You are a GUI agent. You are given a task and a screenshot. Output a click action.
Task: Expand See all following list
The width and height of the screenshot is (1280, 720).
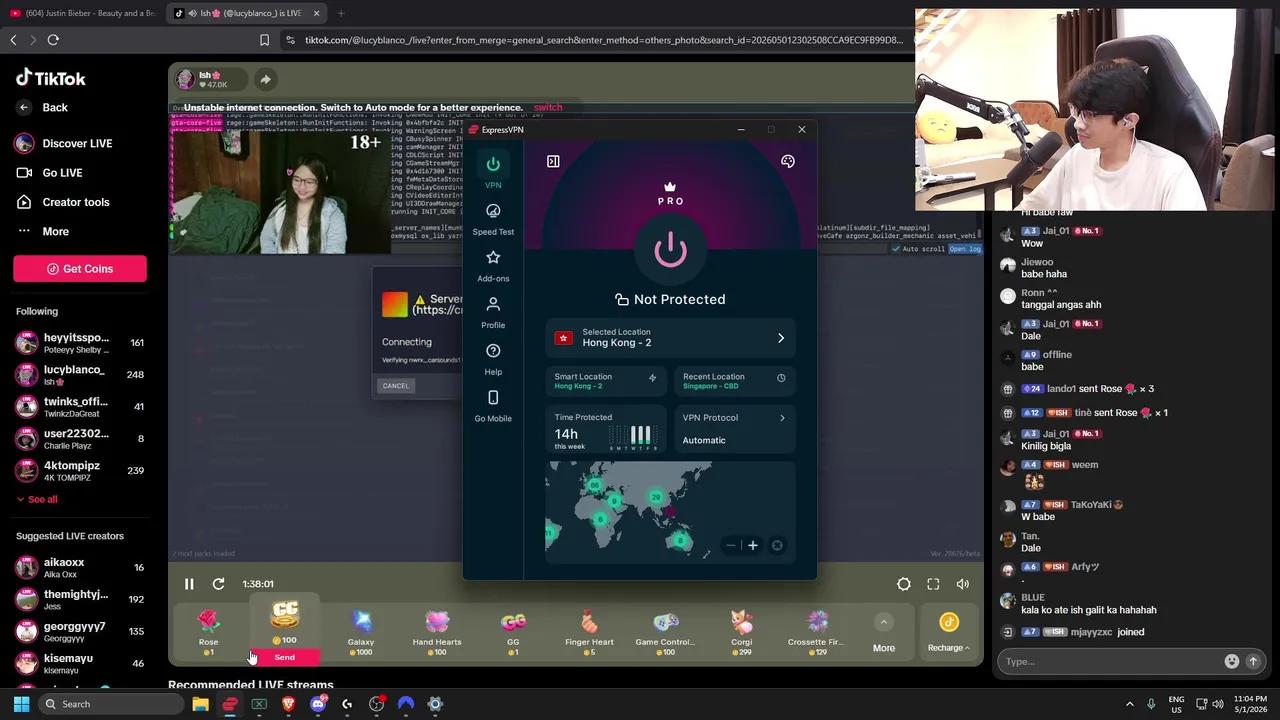(x=37, y=499)
